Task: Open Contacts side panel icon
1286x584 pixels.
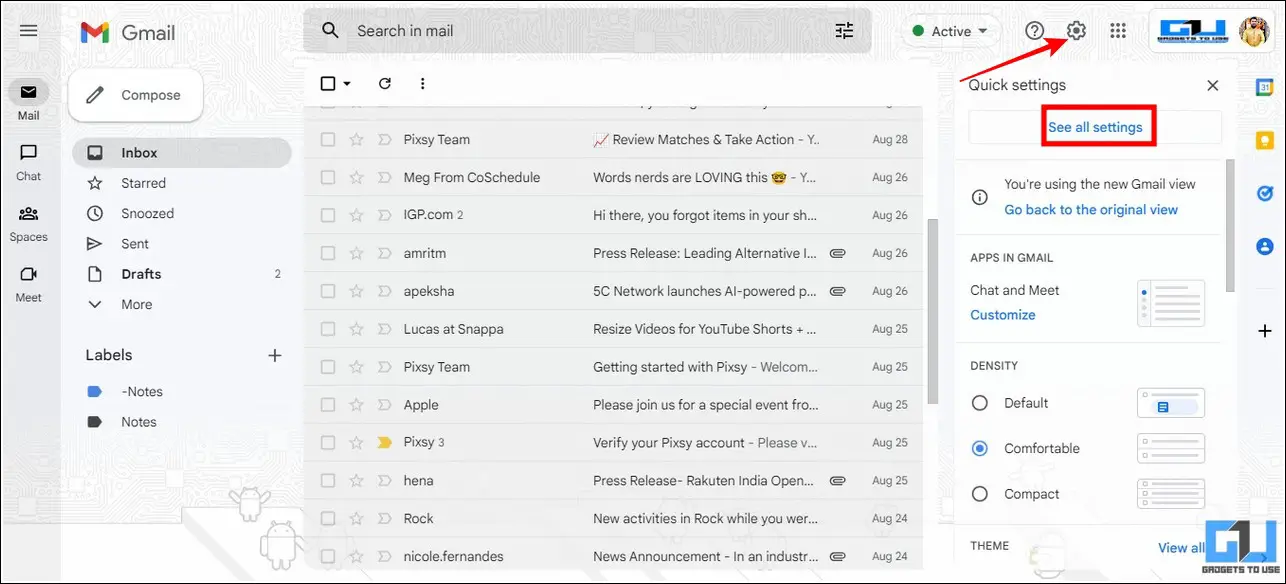Action: tap(1264, 246)
